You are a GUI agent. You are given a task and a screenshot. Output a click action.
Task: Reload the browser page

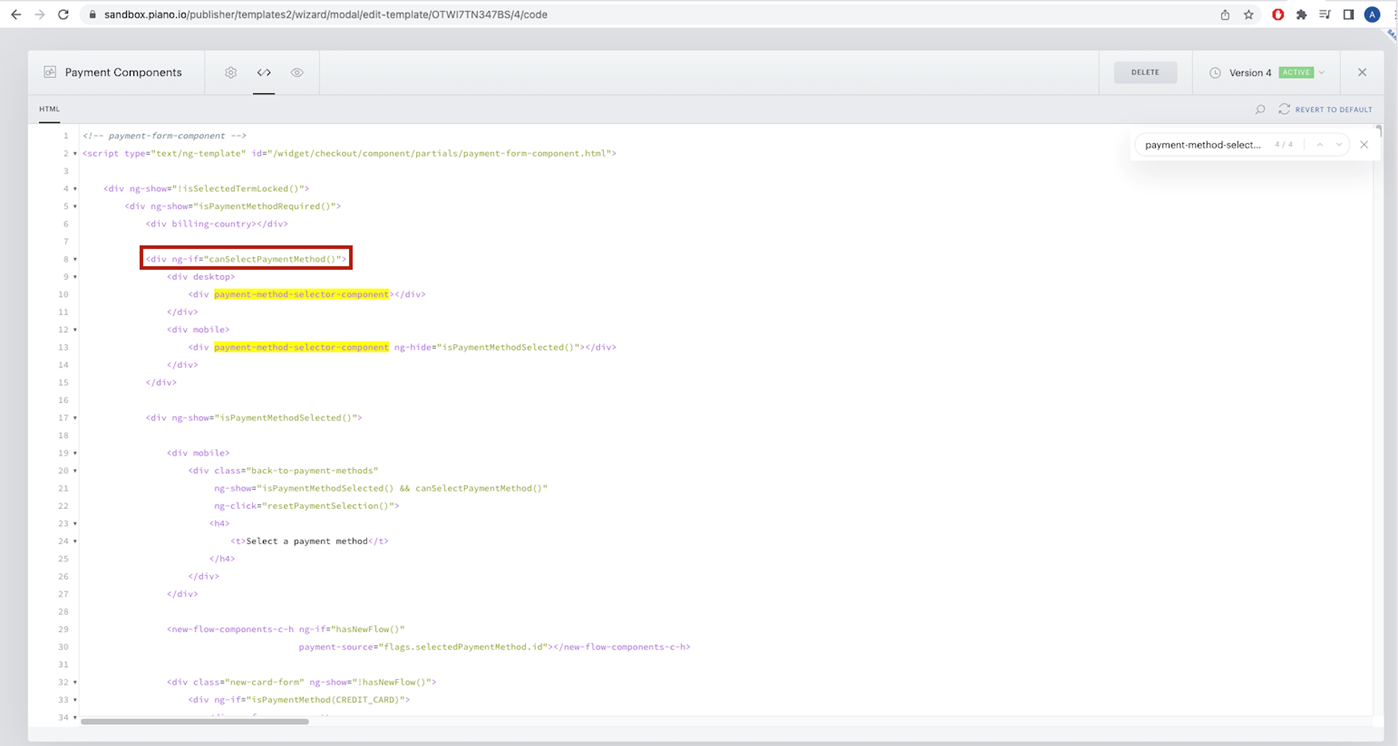coord(64,15)
